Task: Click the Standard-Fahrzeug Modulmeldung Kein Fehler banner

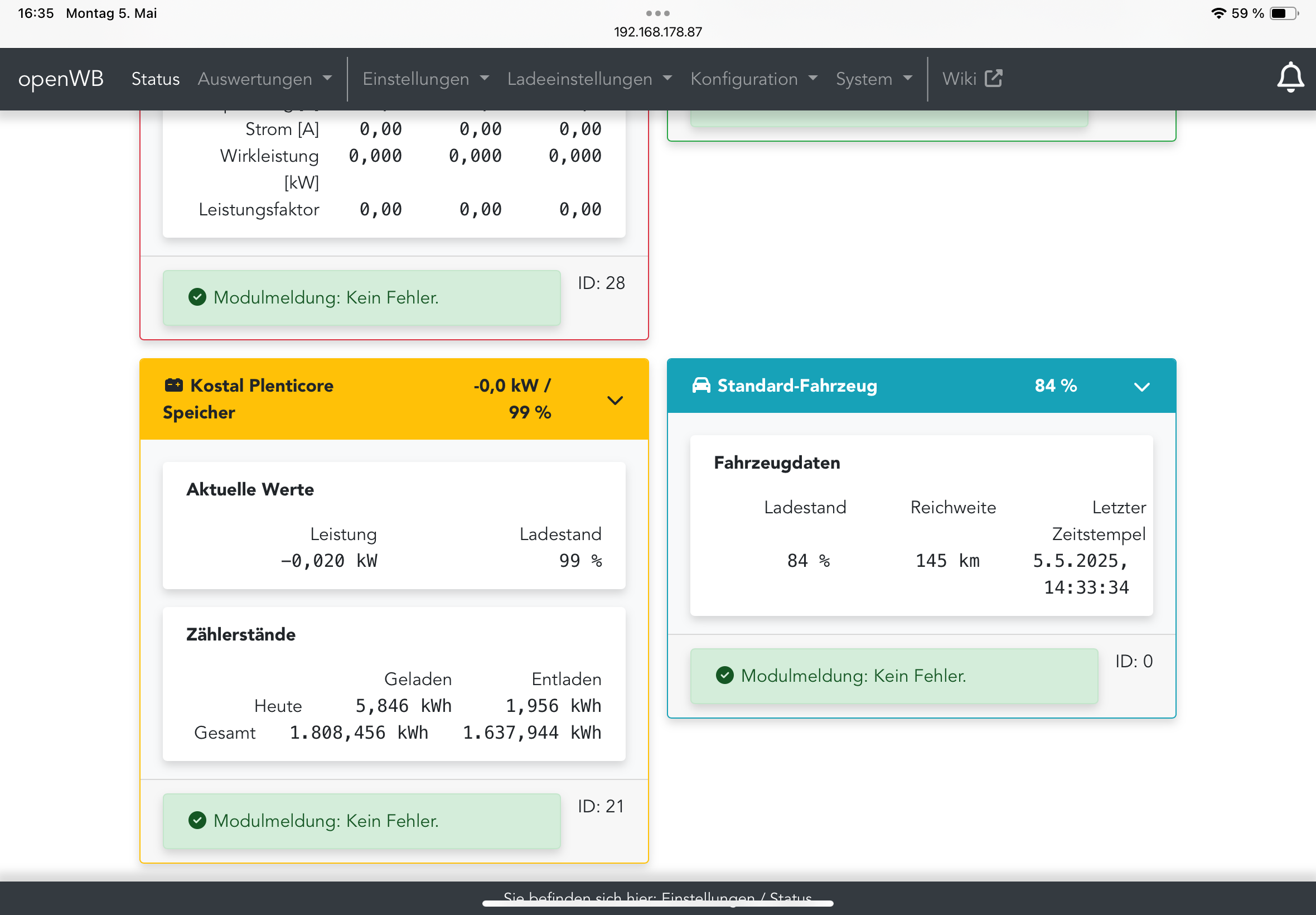Action: click(893, 675)
